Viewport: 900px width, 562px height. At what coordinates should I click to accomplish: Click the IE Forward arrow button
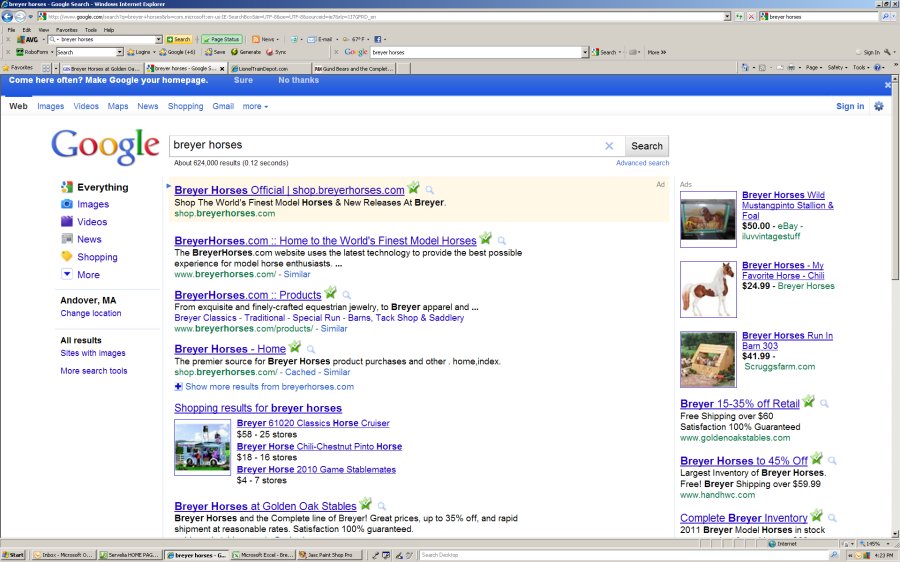(20, 17)
